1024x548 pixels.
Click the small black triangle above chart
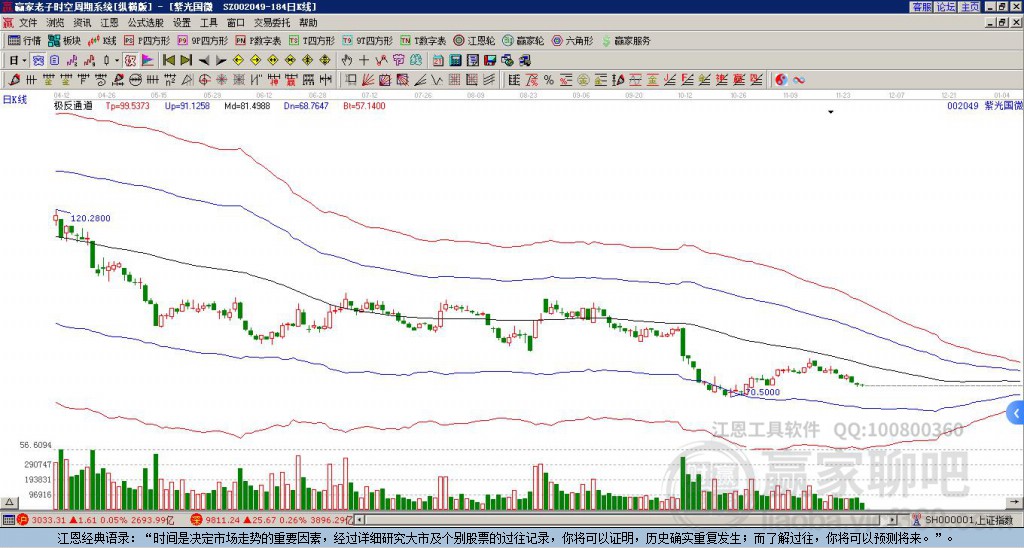point(830,113)
